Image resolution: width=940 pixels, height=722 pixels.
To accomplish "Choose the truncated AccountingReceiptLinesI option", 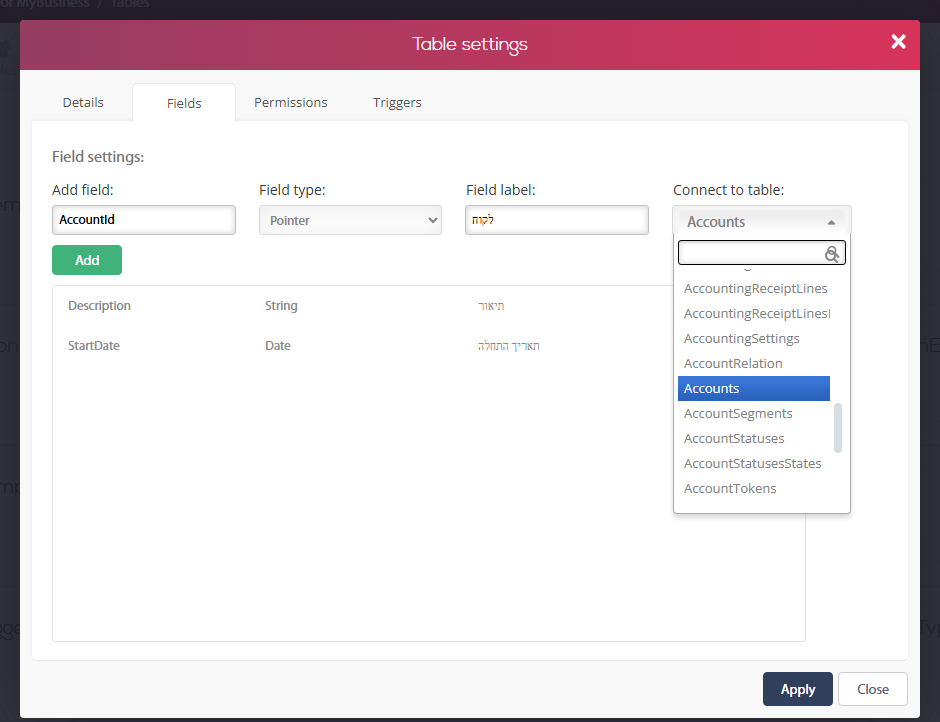I will pyautogui.click(x=755, y=314).
